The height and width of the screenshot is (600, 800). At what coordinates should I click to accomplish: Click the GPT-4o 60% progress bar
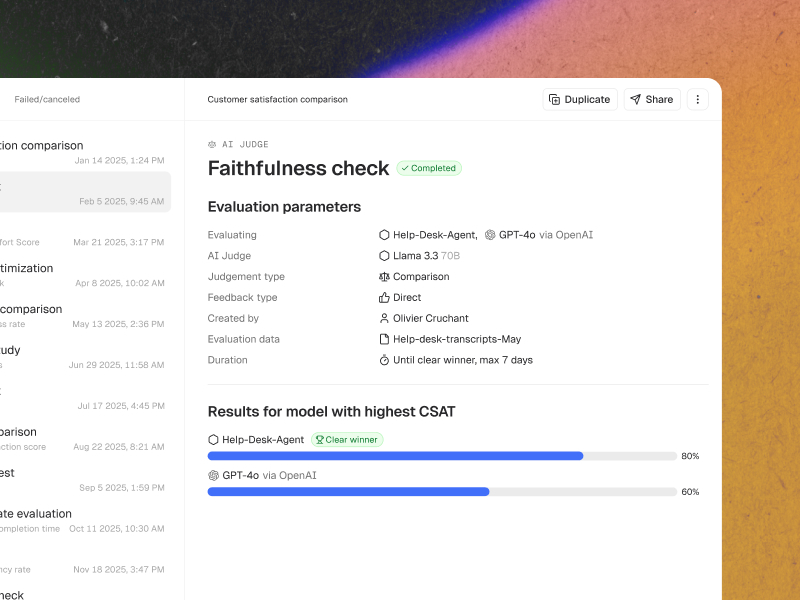(x=442, y=492)
